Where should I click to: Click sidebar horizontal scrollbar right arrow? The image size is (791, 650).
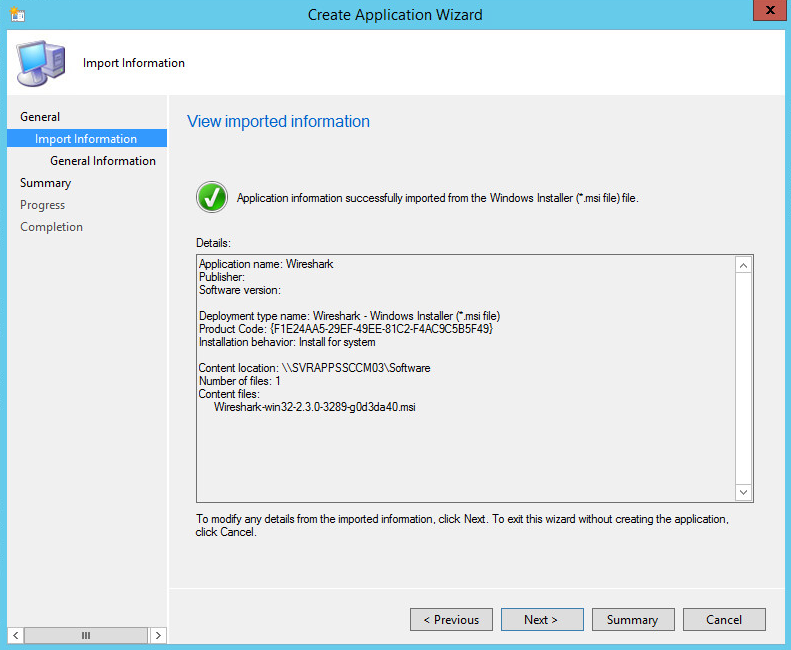tap(158, 635)
